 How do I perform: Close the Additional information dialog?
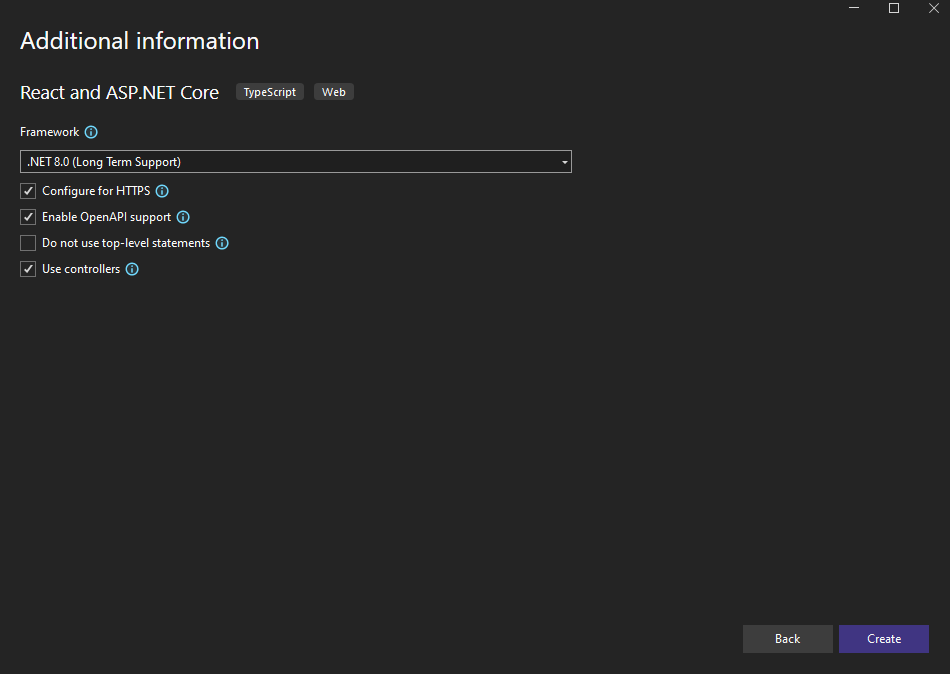933,8
